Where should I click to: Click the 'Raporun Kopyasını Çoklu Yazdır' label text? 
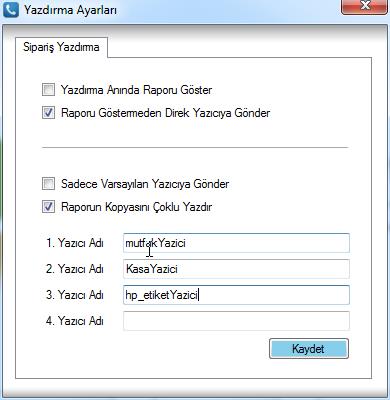coord(137,207)
